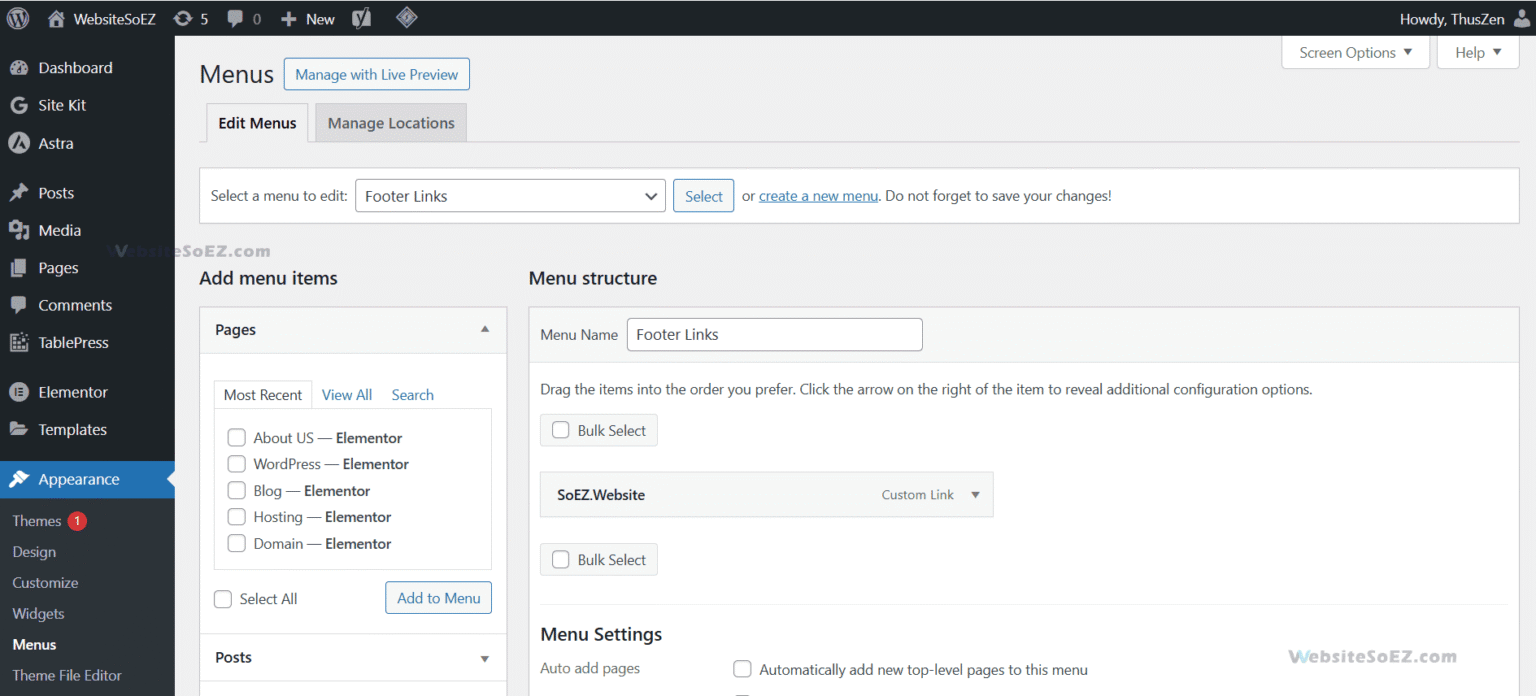Collapse the Pages panel
The height and width of the screenshot is (696, 1536).
(484, 329)
